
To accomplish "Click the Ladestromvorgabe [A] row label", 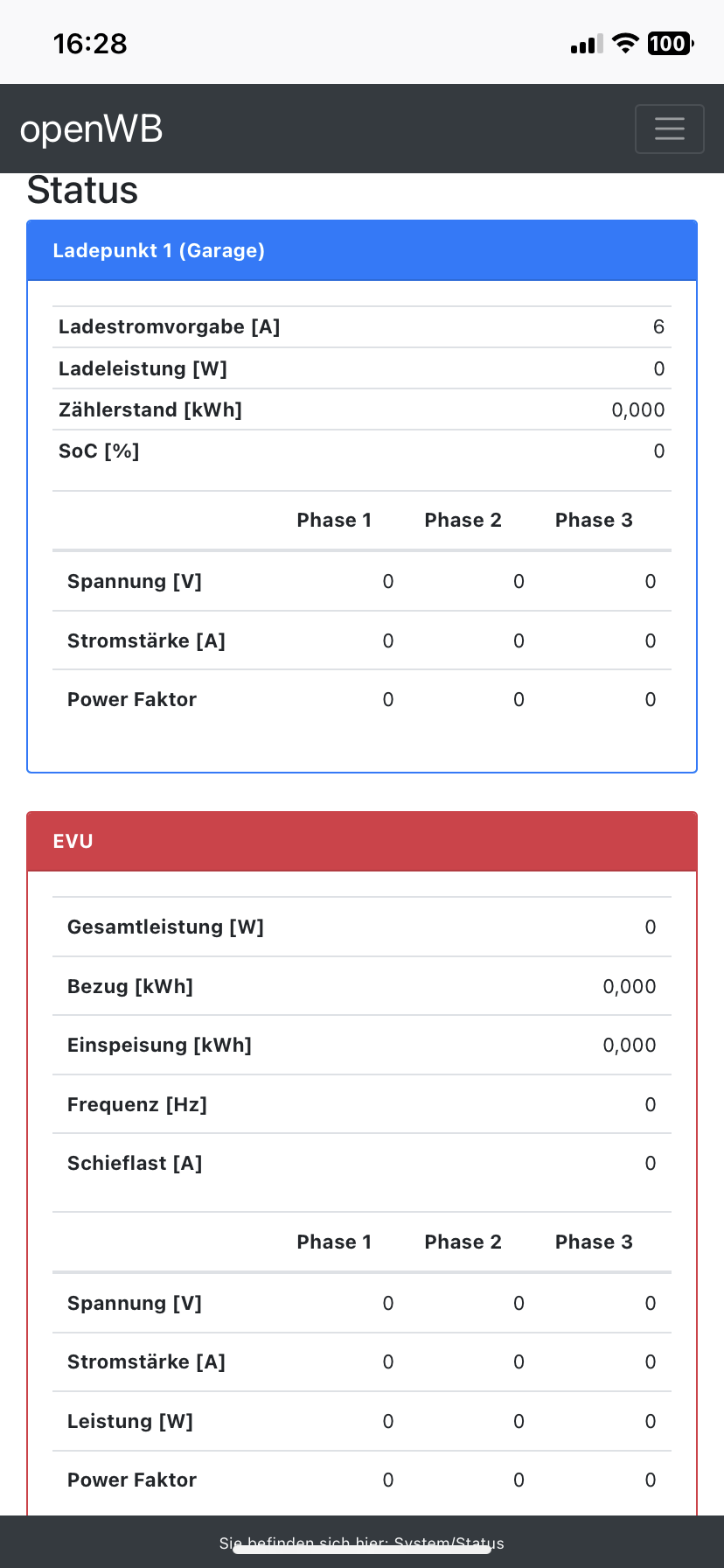I will (169, 327).
